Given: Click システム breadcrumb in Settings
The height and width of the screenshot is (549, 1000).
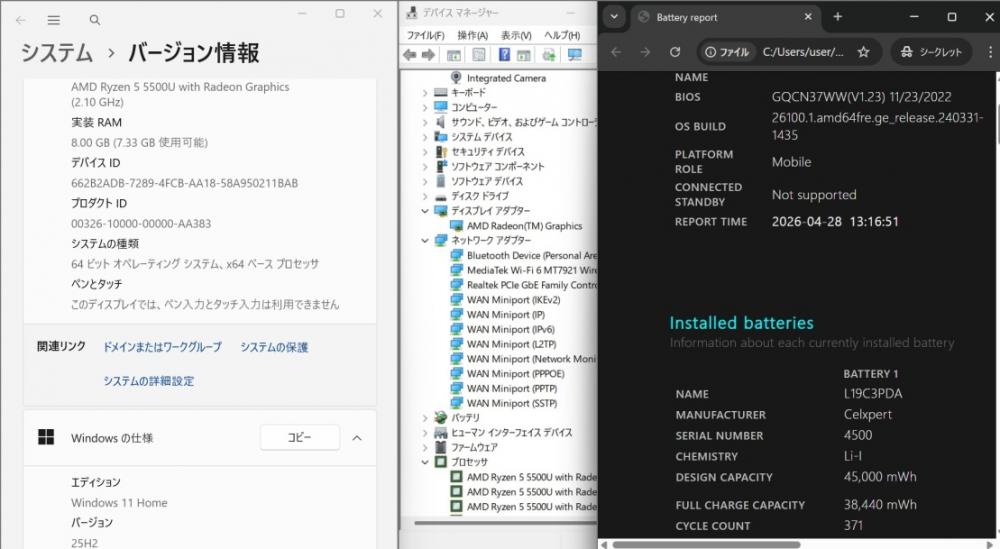Looking at the screenshot, I should click(x=57, y=52).
